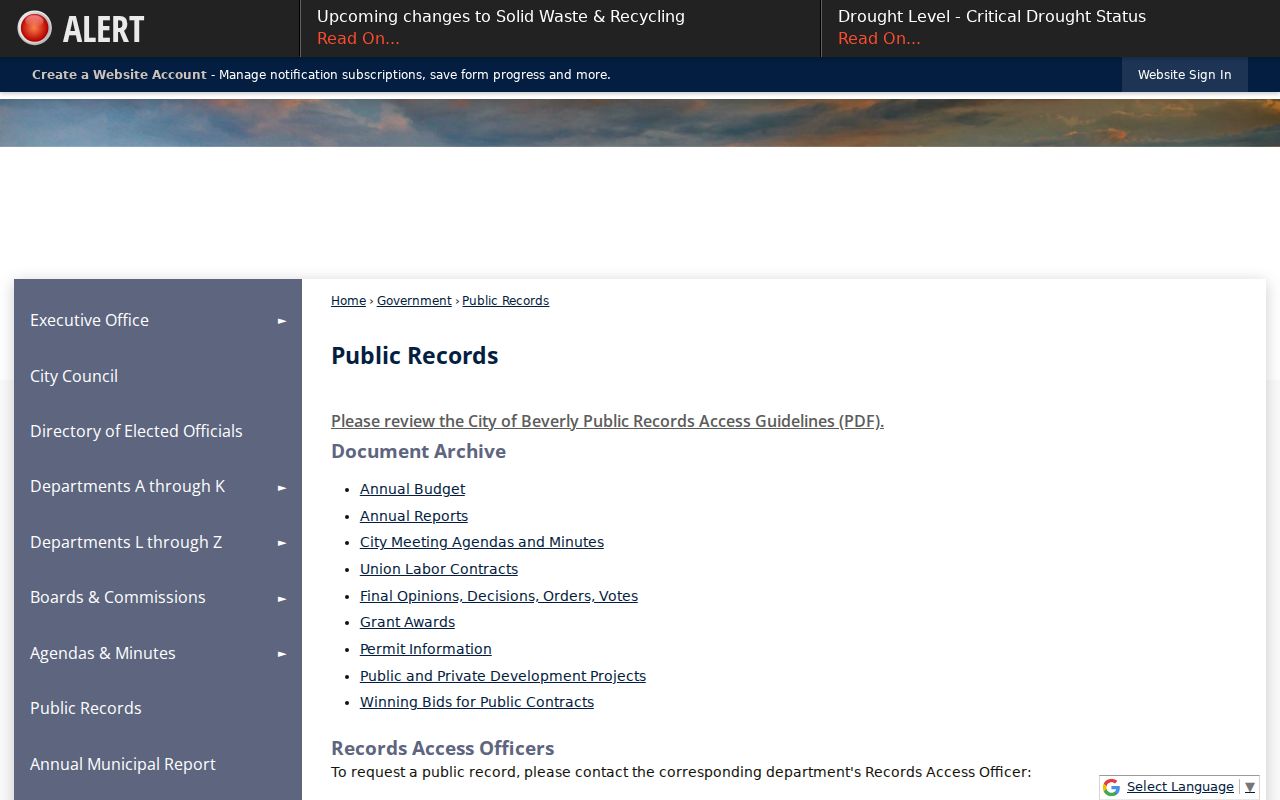Open City Meeting Agendas and Minutes link

coord(482,542)
